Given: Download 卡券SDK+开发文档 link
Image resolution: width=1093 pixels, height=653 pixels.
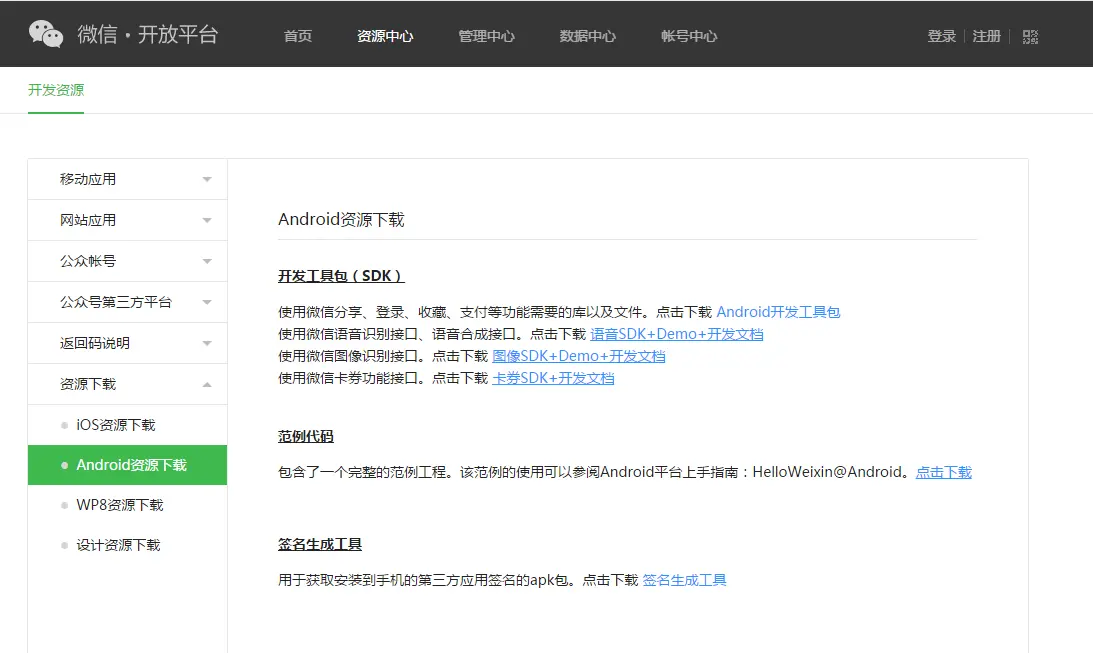Looking at the screenshot, I should (x=553, y=378).
